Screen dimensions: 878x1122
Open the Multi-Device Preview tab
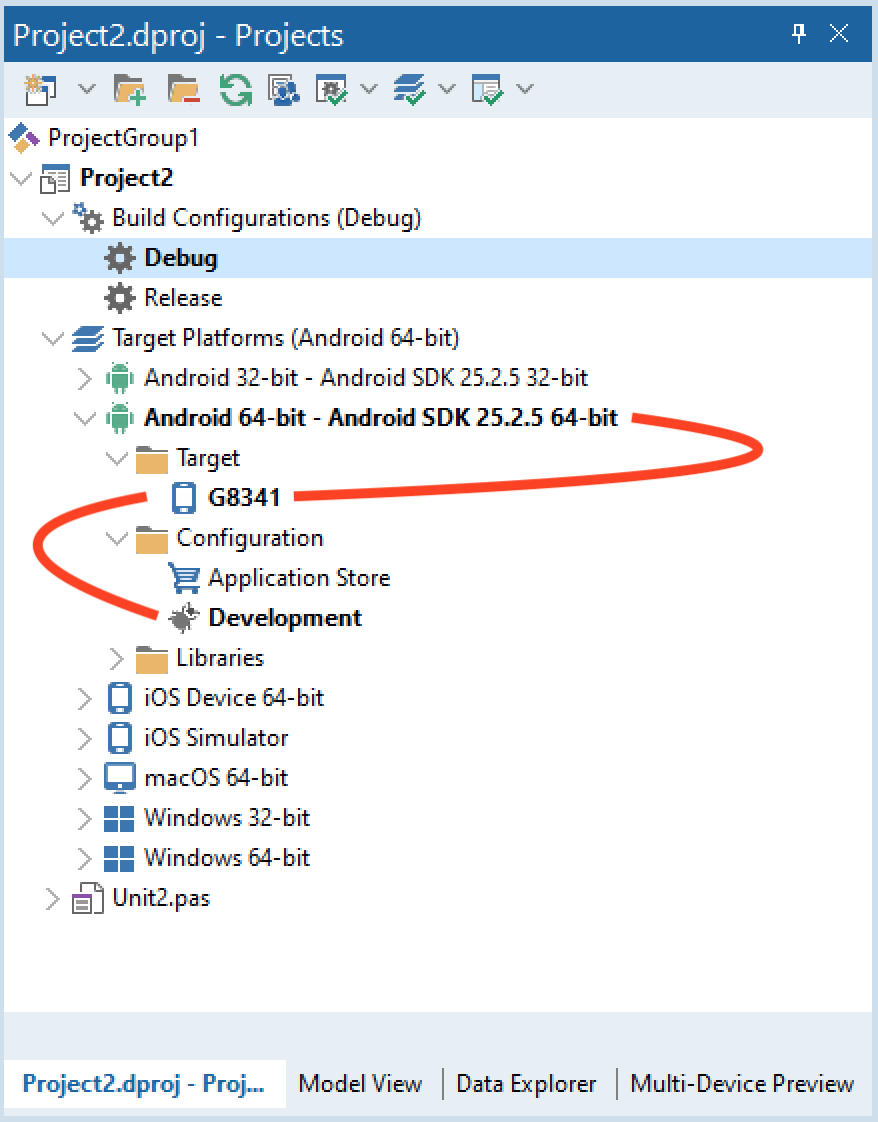[742, 1084]
